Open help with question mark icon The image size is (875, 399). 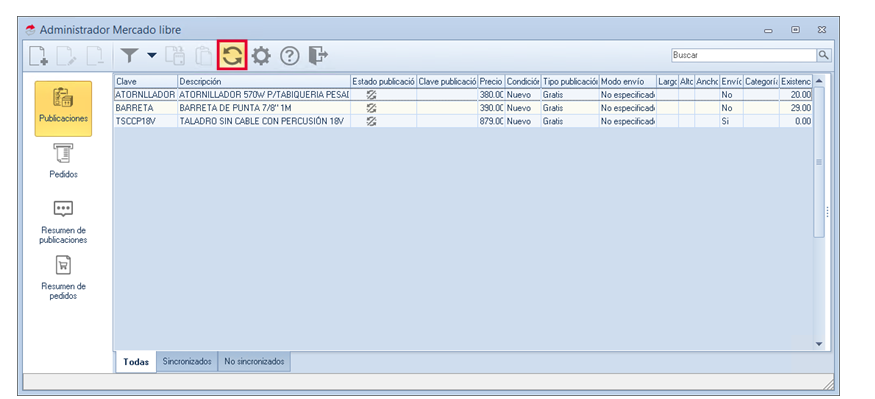(x=290, y=56)
